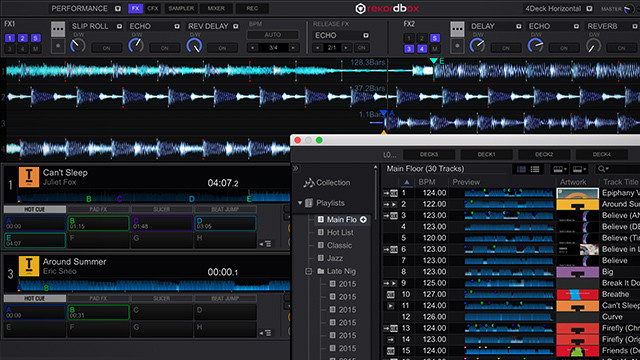Select the BEAT JUMP tab on Deck 3
This screenshot has height=360, width=640.
(225, 299)
